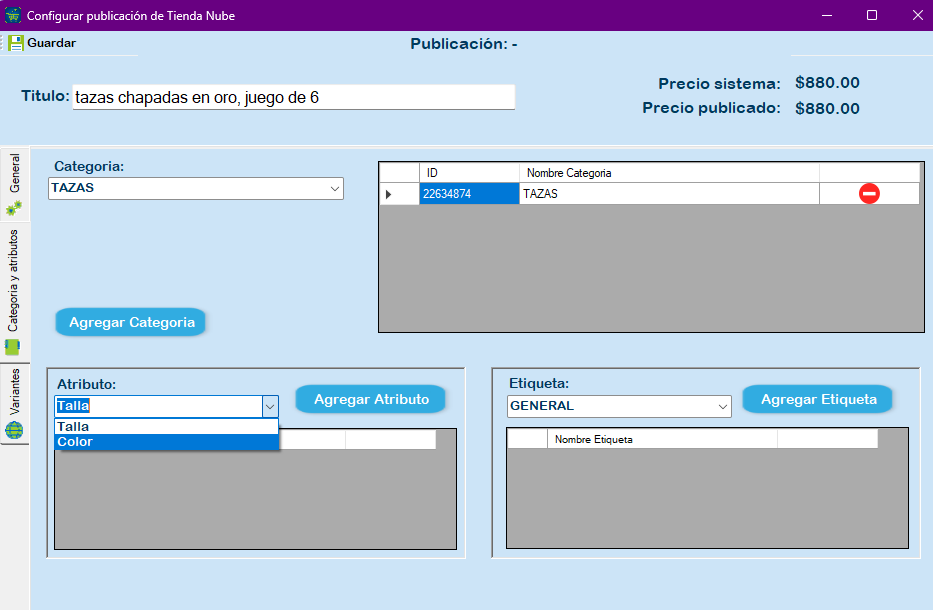This screenshot has width=933, height=610.
Task: Switch to the General tab
Action: [x=14, y=174]
